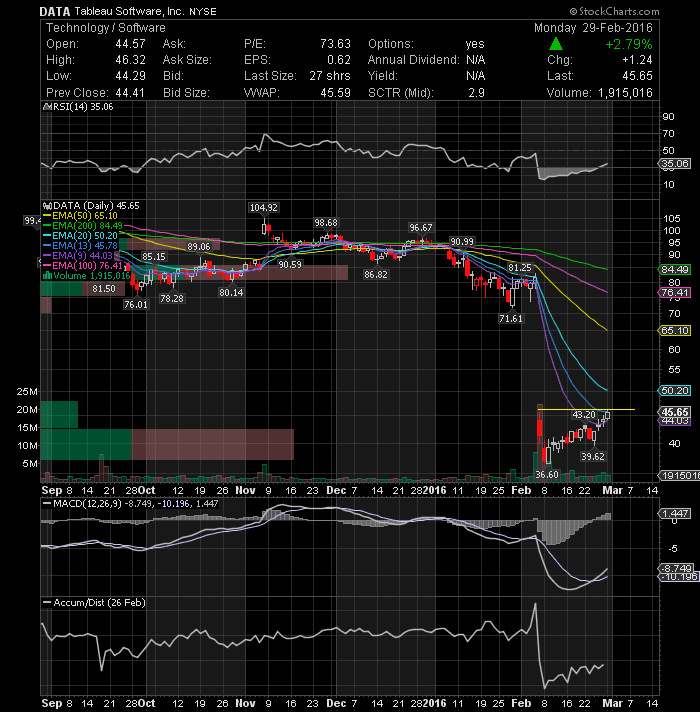Select the green EMA(200) legend line
Image resolution: width=700 pixels, height=712 pixels.
coord(47,226)
